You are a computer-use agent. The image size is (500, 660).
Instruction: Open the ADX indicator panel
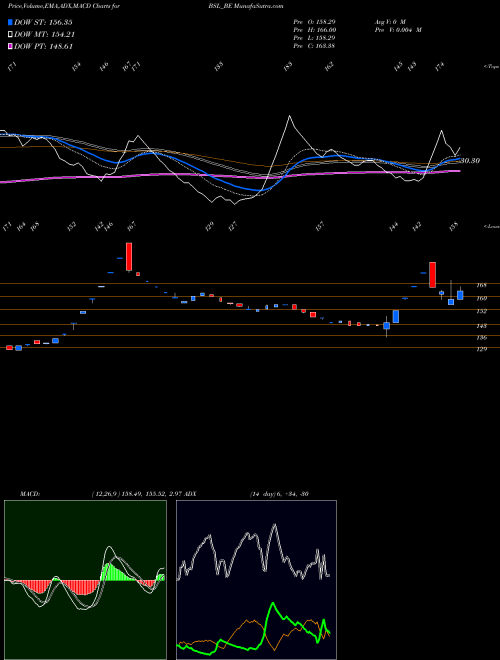pyautogui.click(x=256, y=580)
